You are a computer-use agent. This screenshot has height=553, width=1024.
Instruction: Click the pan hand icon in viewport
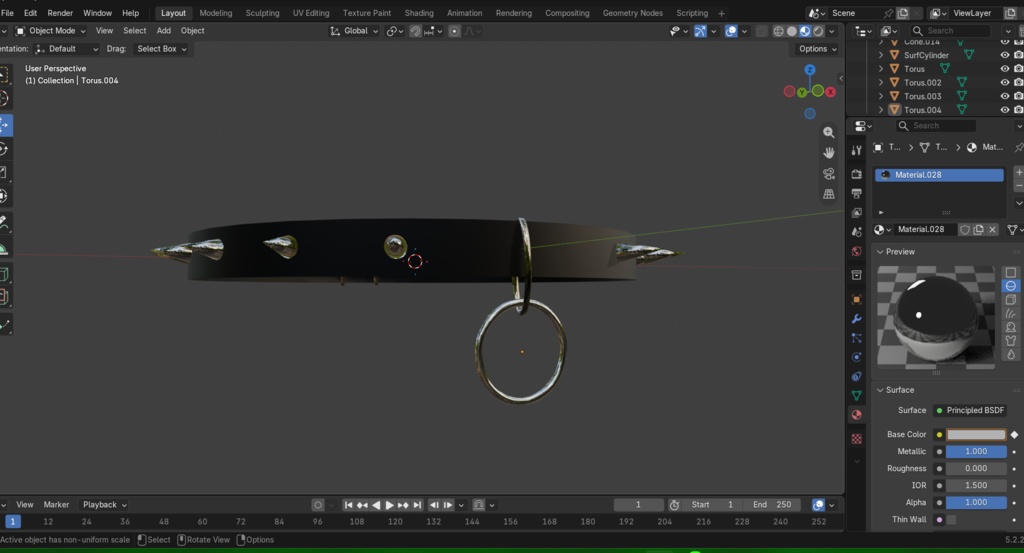829,153
